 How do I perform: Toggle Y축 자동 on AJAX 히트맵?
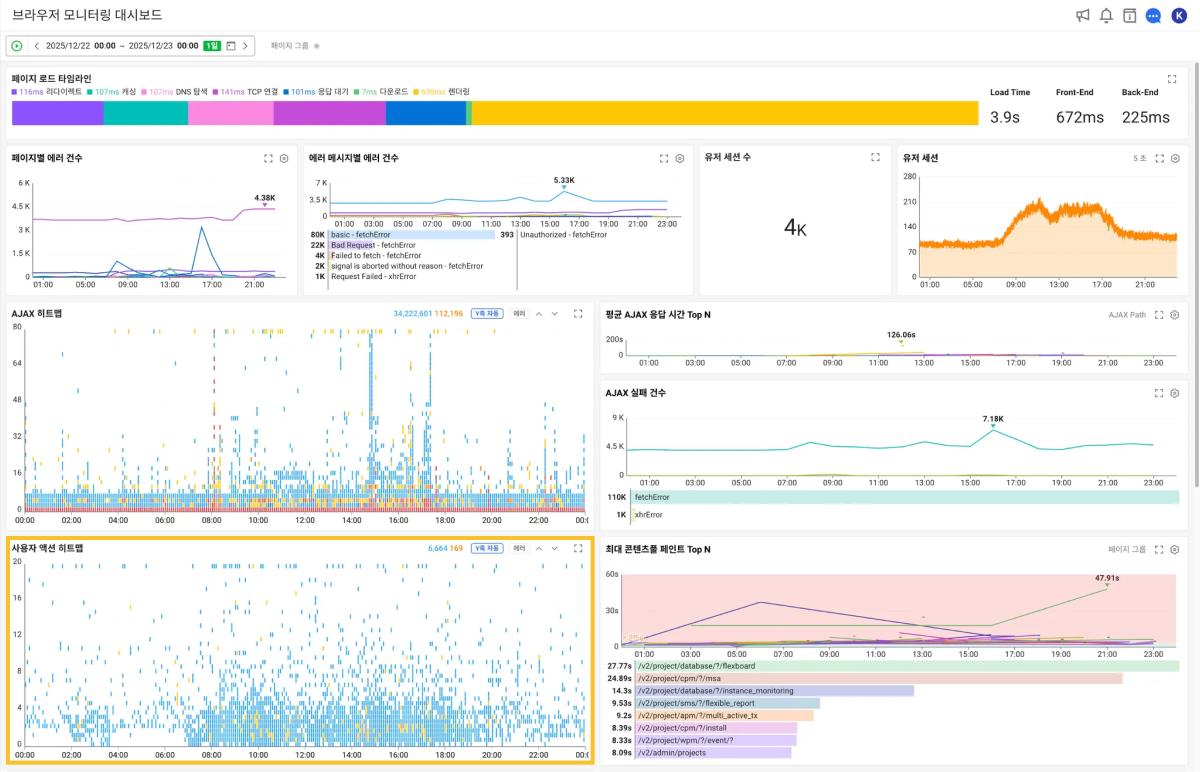tap(487, 313)
